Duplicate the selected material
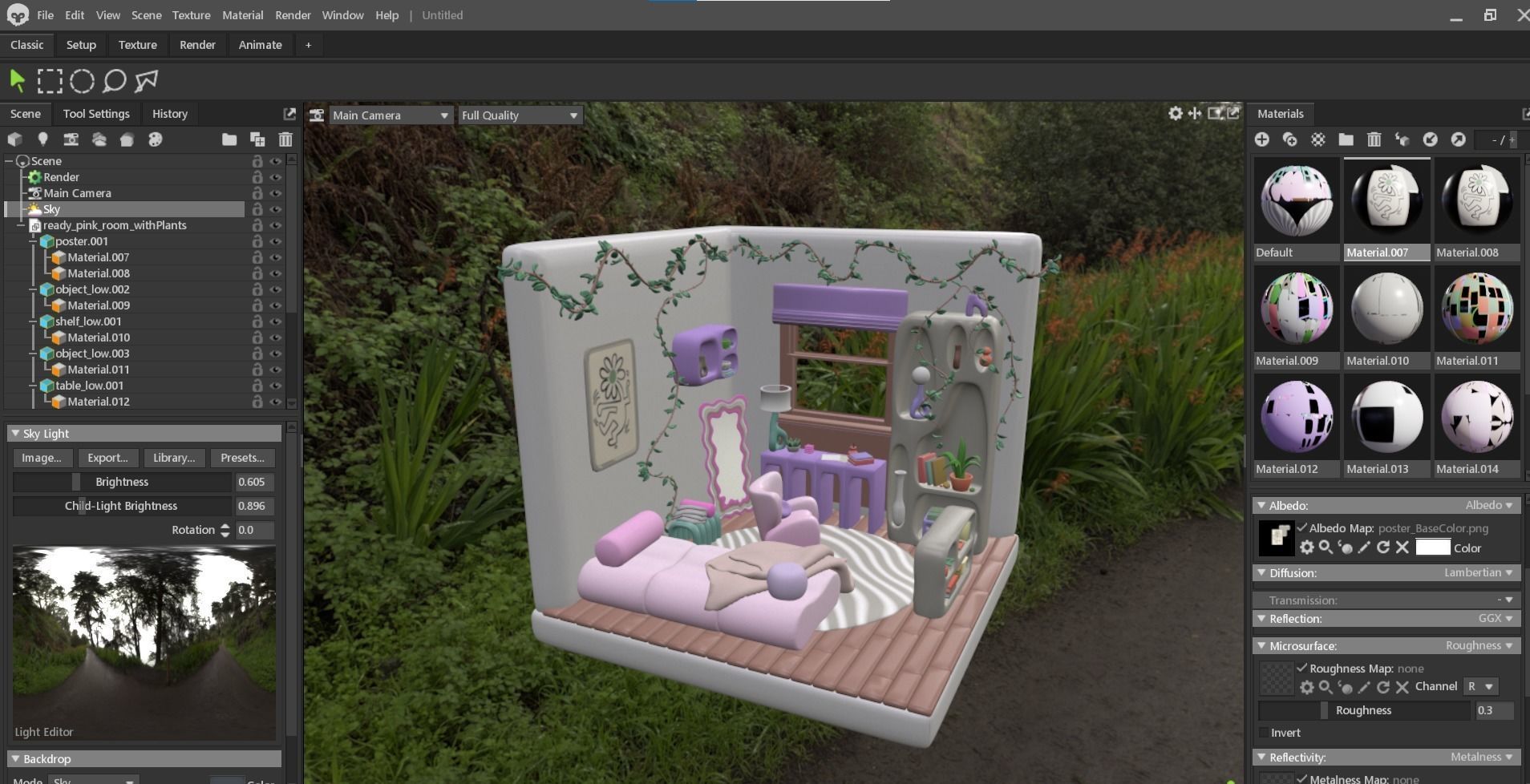This screenshot has width=1530, height=784. (1289, 139)
